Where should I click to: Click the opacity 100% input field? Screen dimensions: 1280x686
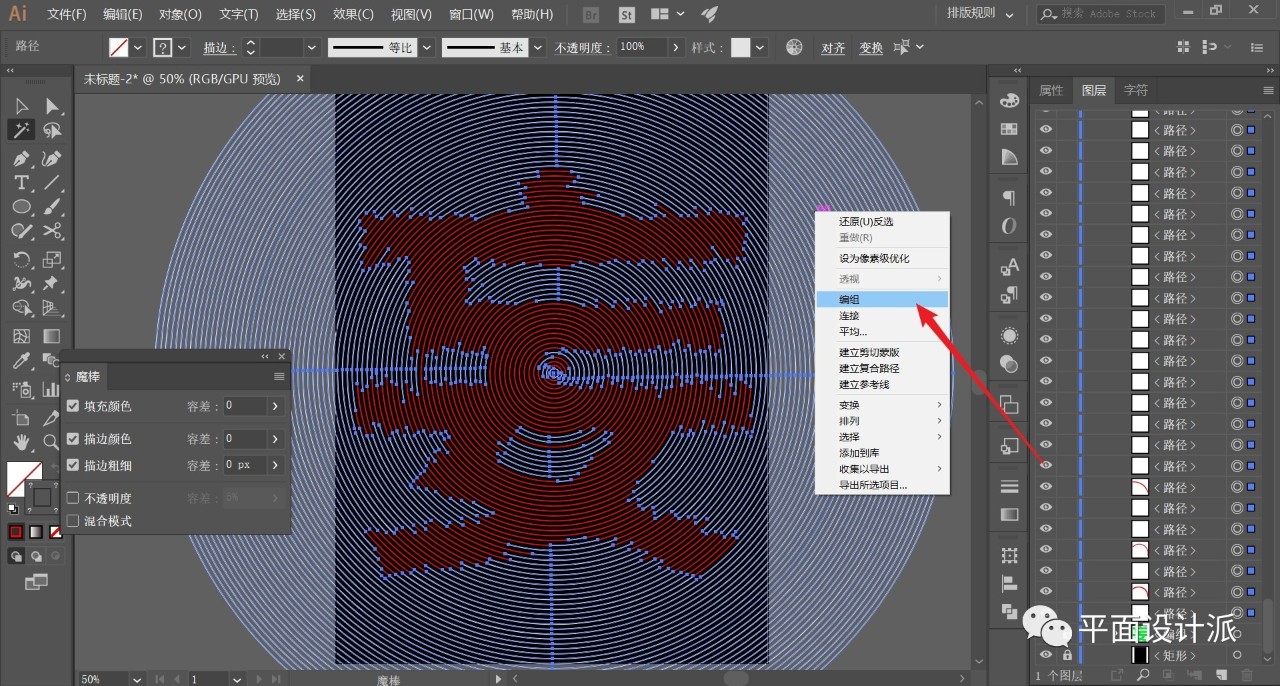tap(641, 47)
